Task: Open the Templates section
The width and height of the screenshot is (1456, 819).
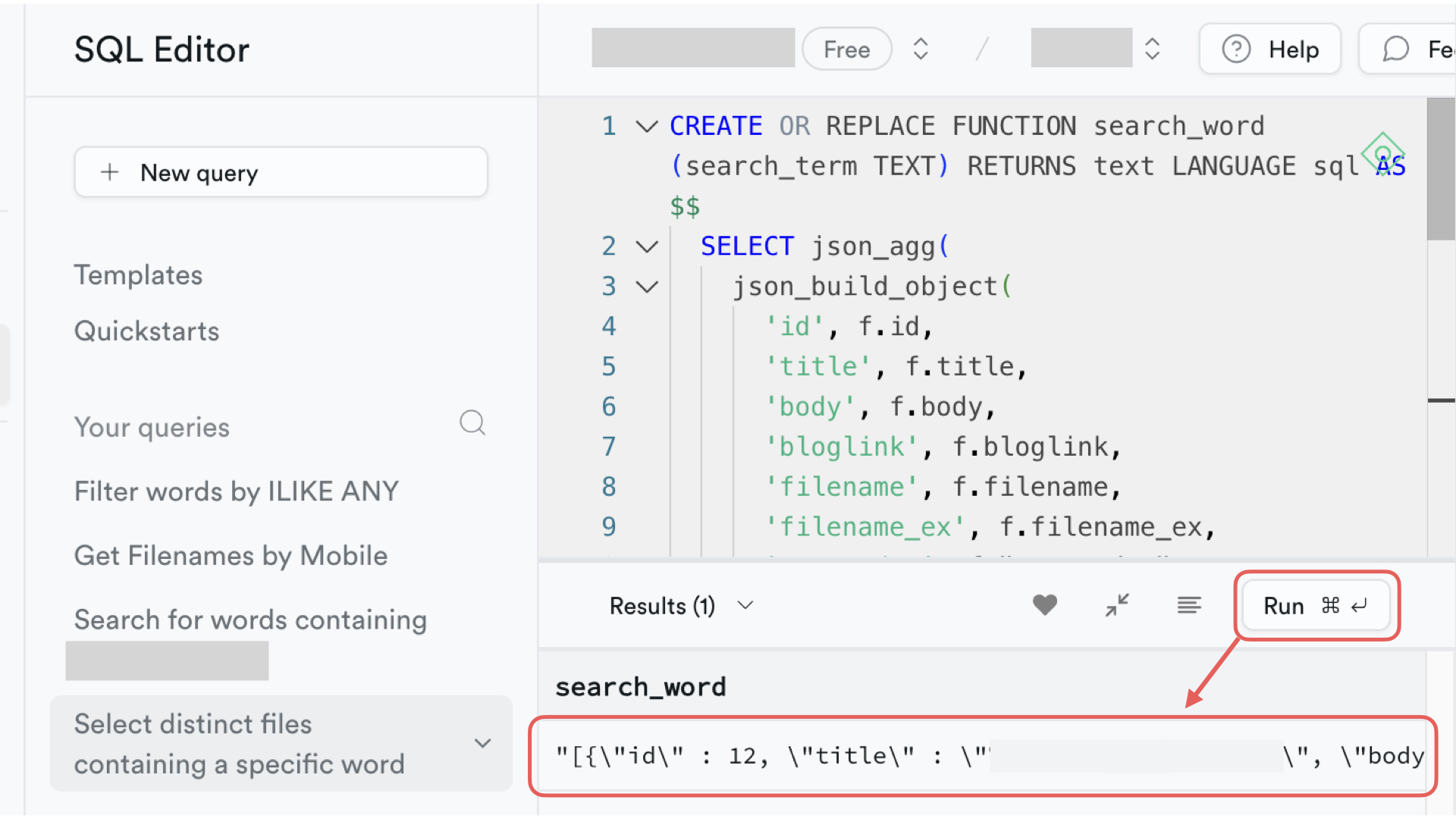Action: pos(138,275)
